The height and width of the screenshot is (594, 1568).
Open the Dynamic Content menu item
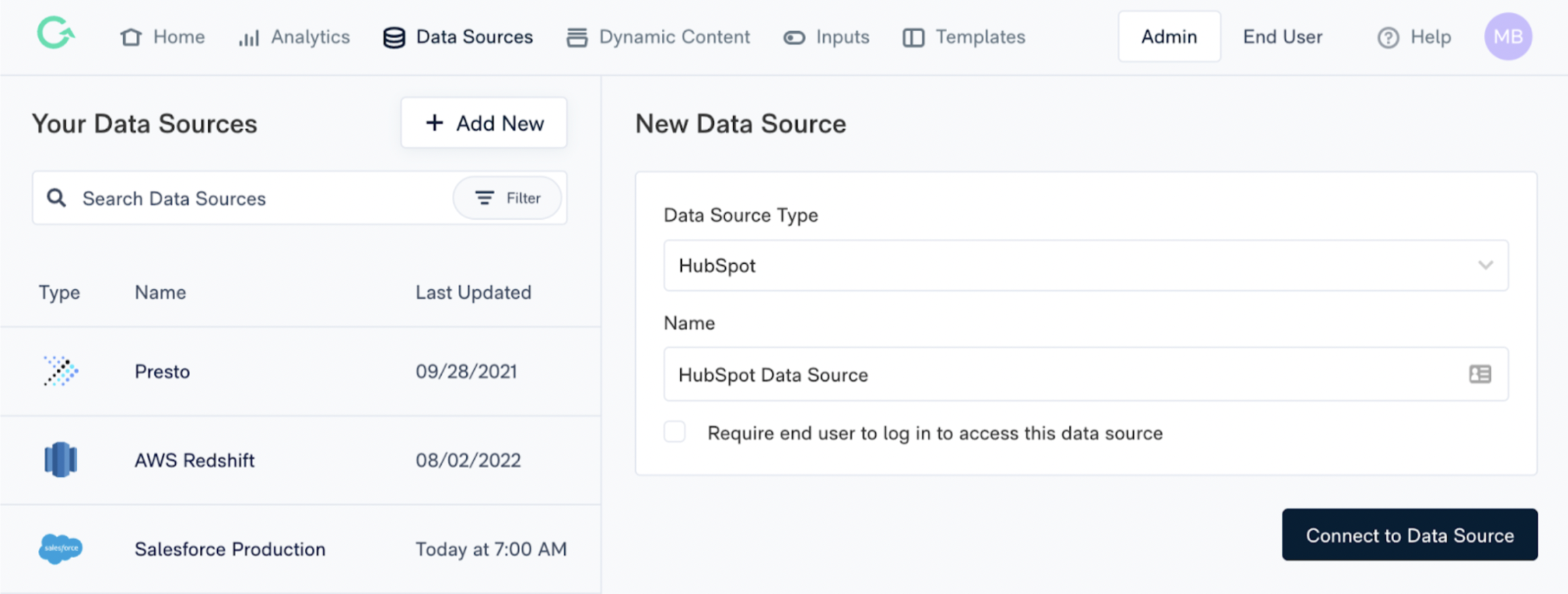tap(658, 37)
